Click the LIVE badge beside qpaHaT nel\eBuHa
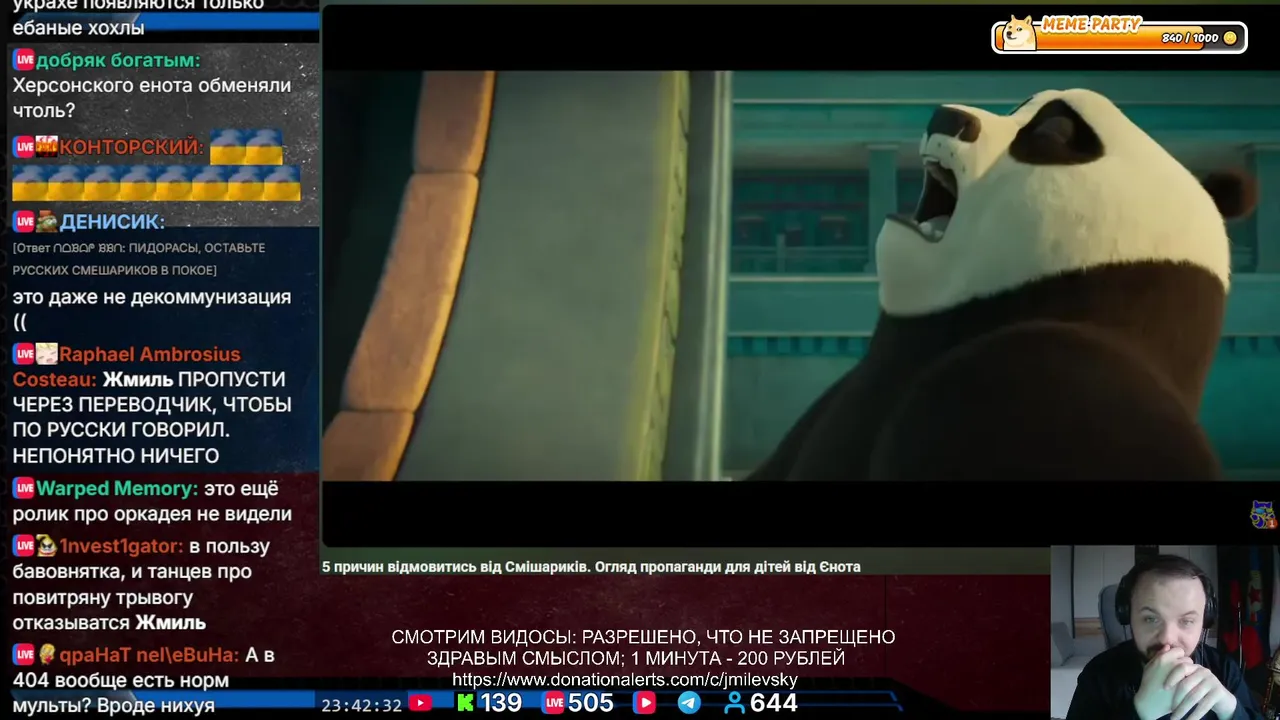Image resolution: width=1280 pixels, height=720 pixels. [x=24, y=655]
